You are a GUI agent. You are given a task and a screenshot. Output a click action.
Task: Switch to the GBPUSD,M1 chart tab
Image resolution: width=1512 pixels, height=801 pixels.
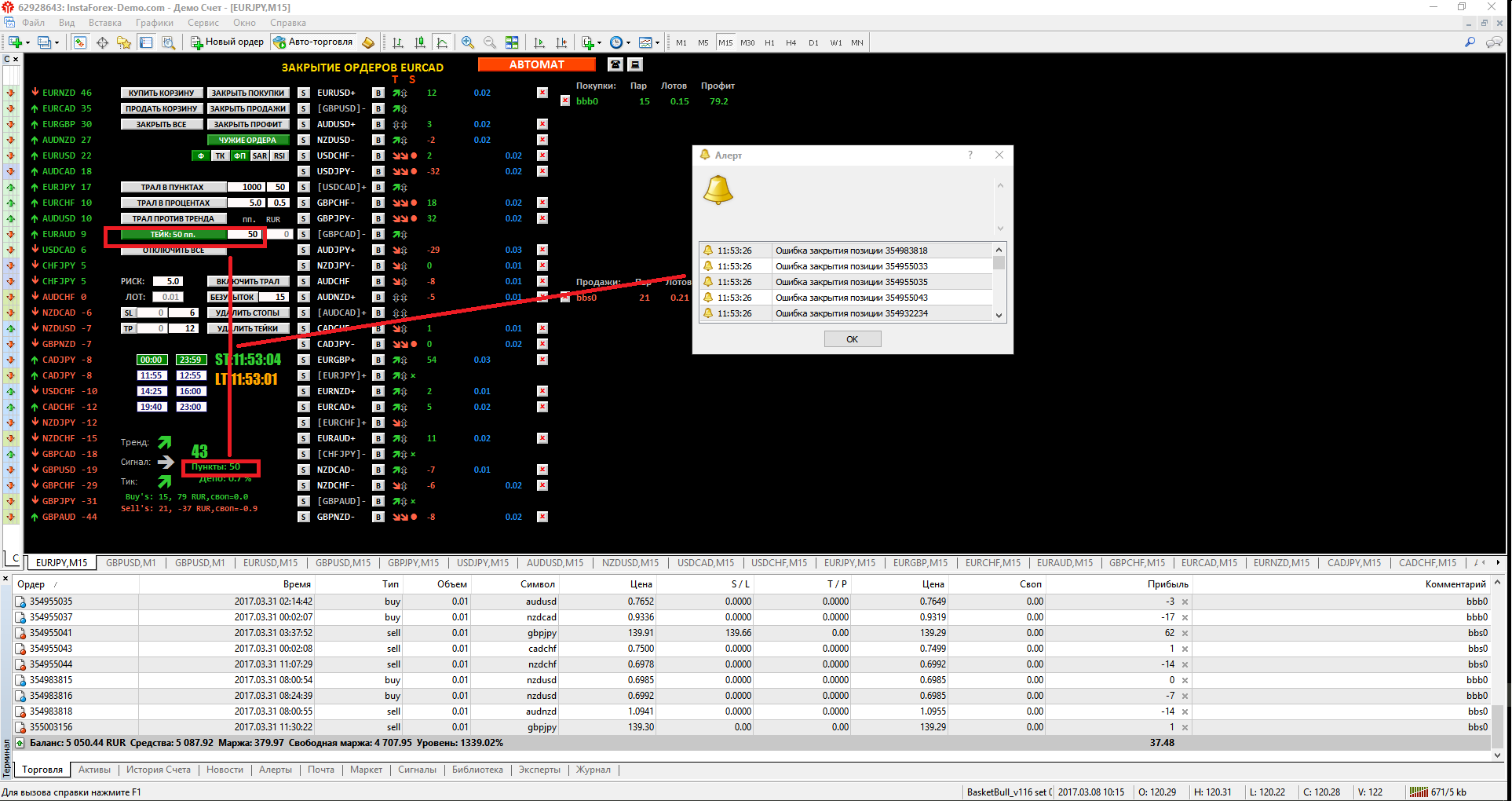[x=130, y=562]
